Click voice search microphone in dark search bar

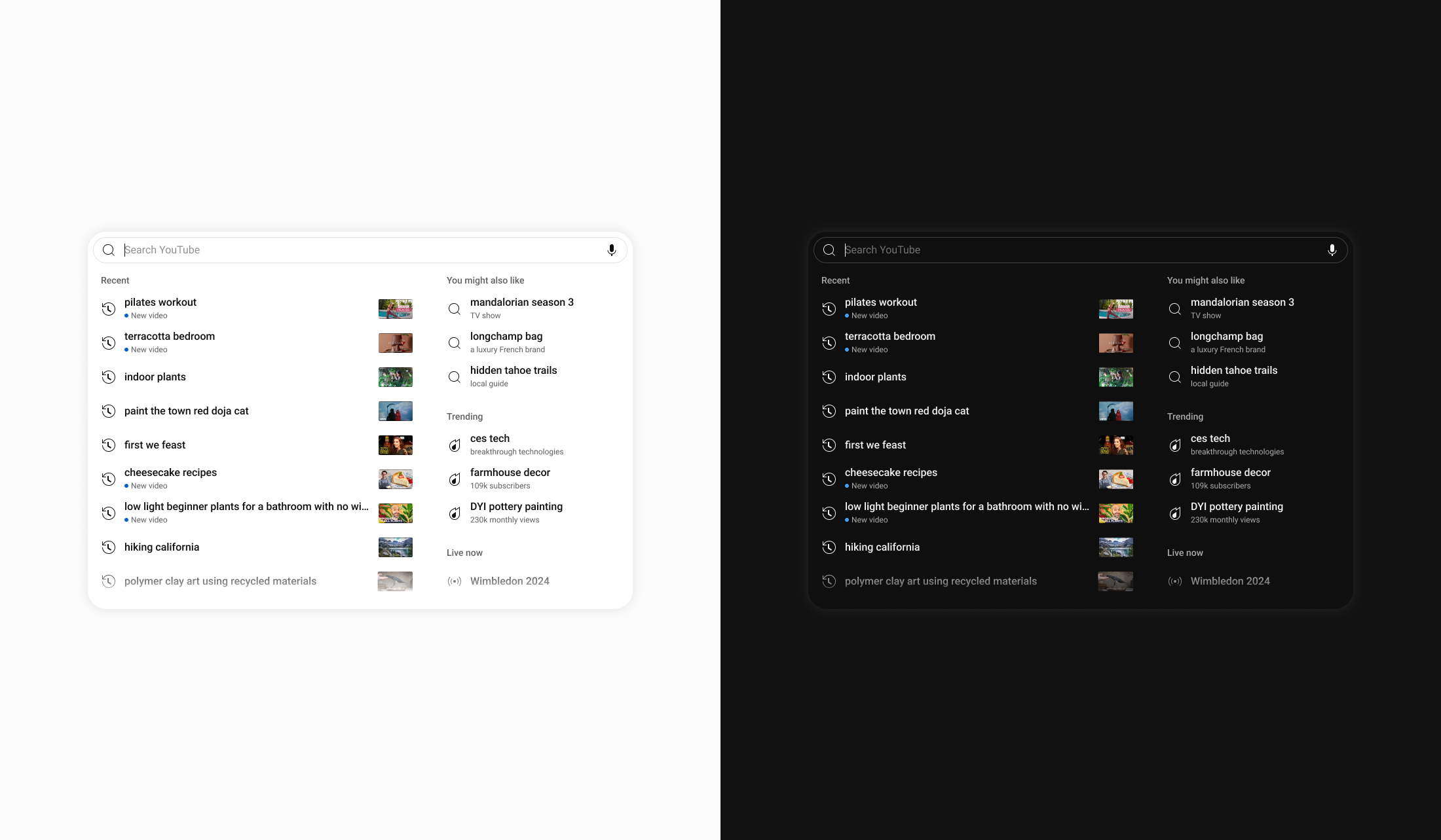tap(1332, 250)
